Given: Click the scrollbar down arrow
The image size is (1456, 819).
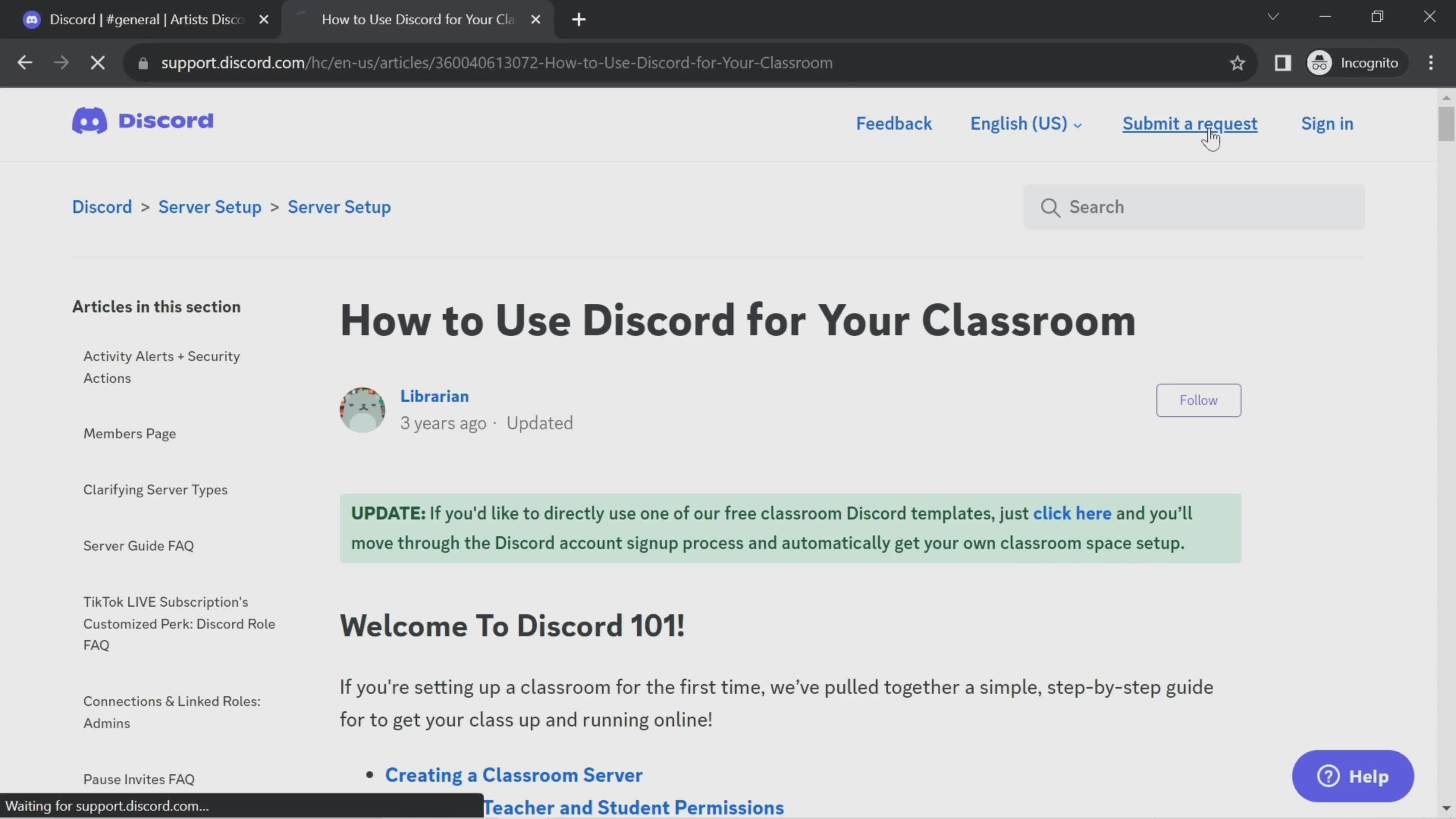Looking at the screenshot, I should point(1446,808).
